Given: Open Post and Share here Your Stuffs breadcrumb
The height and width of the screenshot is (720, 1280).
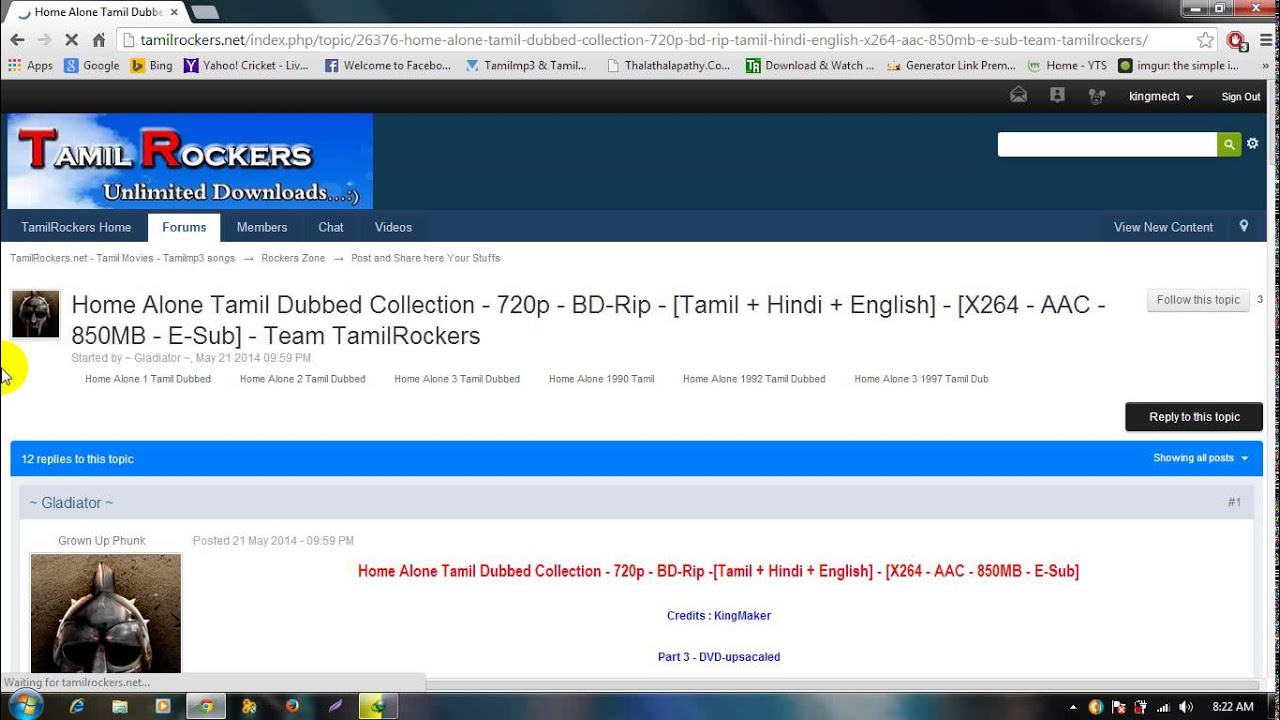Looking at the screenshot, I should pyautogui.click(x=425, y=258).
